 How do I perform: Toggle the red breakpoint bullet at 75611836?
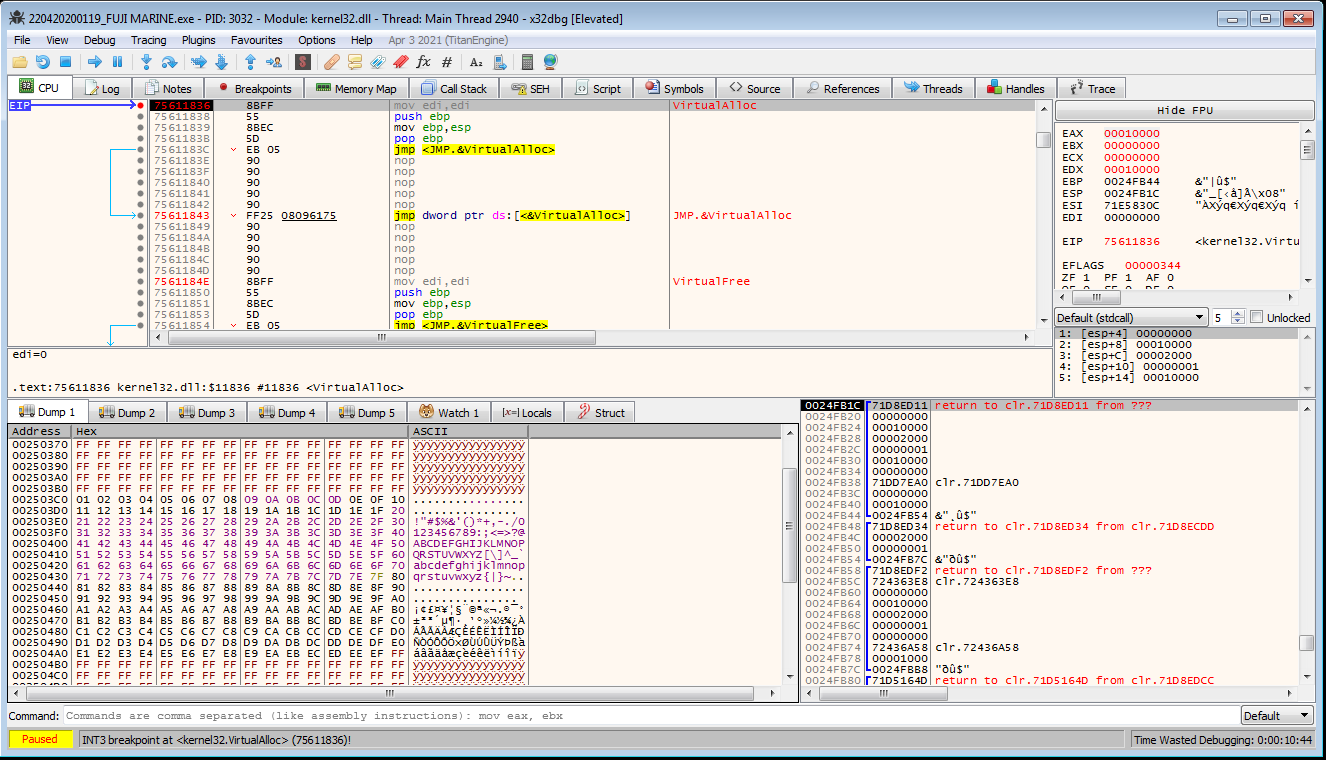point(141,105)
